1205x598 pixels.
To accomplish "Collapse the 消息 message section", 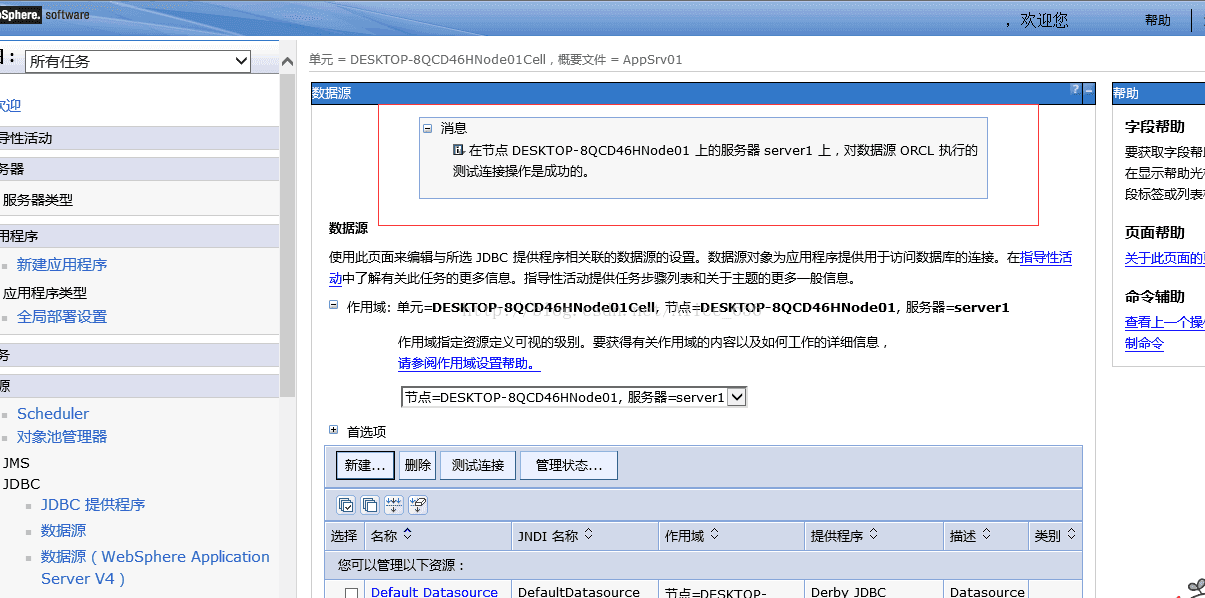I will coord(427,128).
